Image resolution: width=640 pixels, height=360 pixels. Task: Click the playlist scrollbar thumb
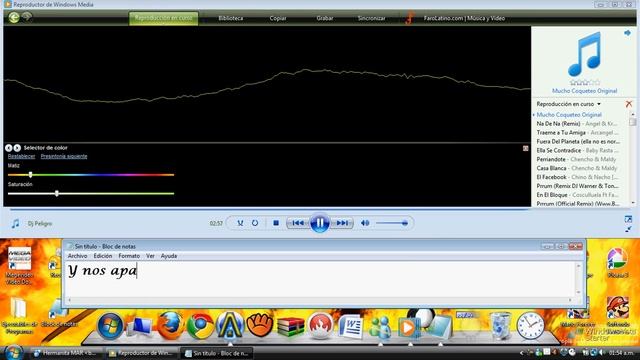(x=633, y=122)
